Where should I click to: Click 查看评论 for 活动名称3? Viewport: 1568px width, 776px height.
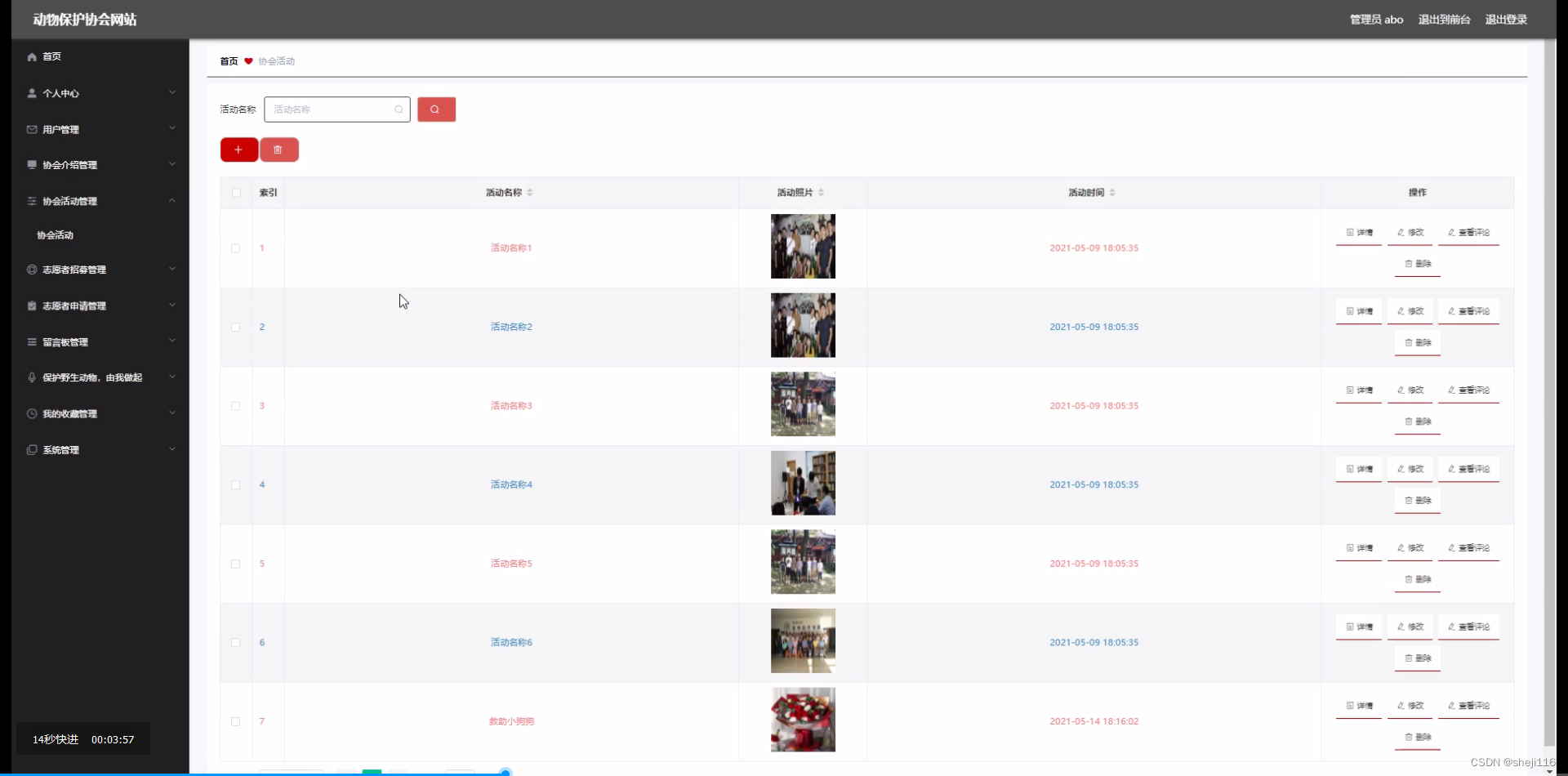point(1468,390)
